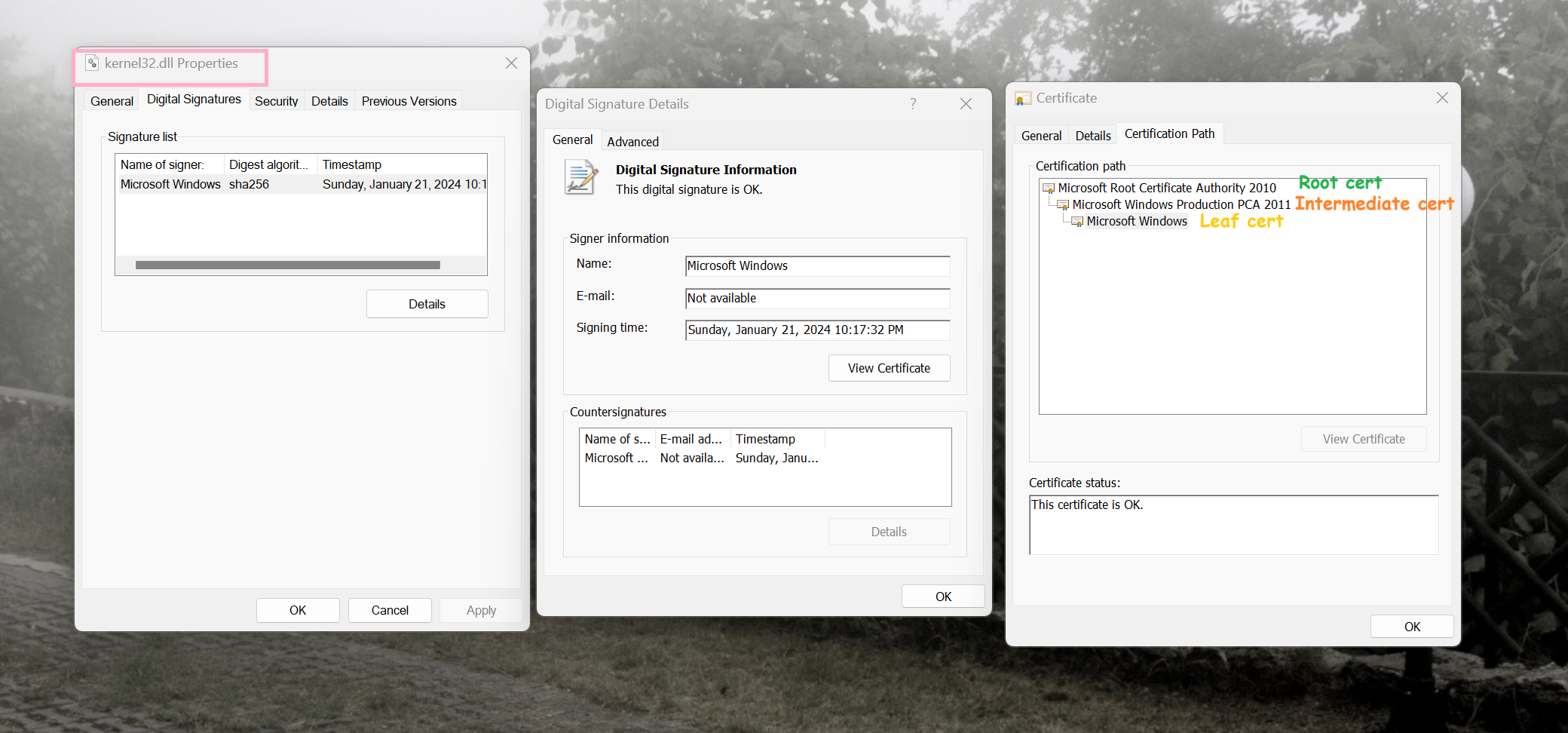Click the Digital Signature Information document icon
This screenshot has width=1568, height=733.
tap(581, 177)
